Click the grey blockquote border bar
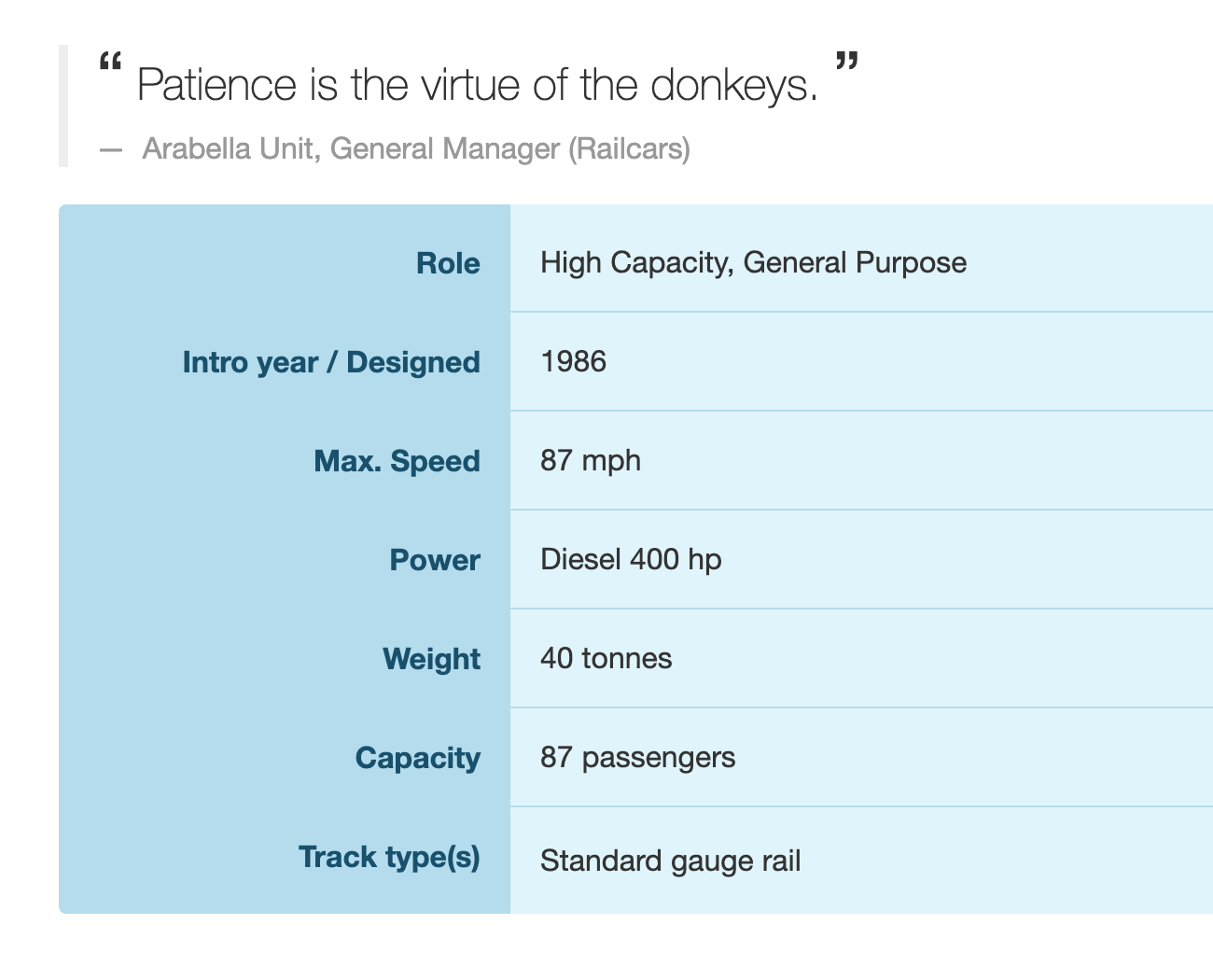This screenshot has width=1213, height=980. coord(63,105)
